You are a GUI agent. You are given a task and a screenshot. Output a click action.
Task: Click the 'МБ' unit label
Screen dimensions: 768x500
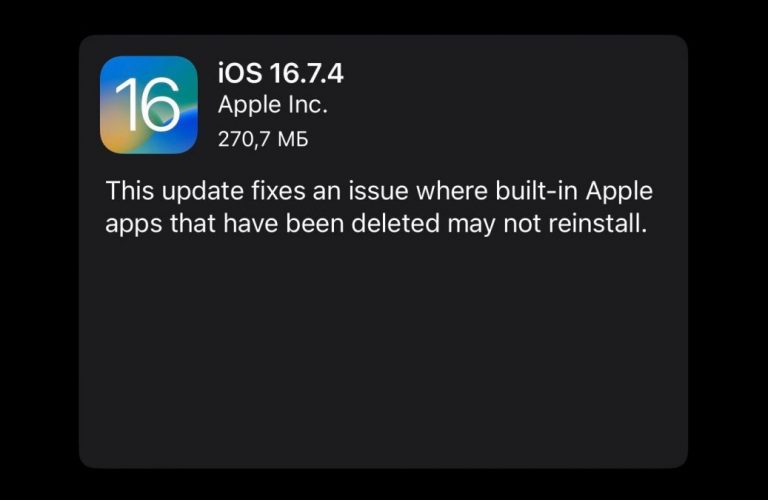293,139
